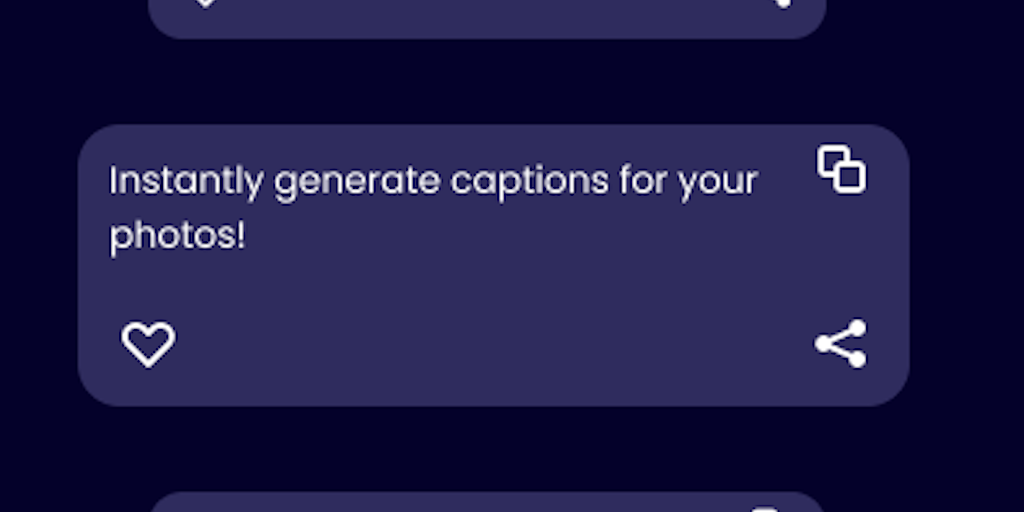The width and height of the screenshot is (1024, 512).
Task: Share the photo captions card
Action: pyautogui.click(x=840, y=344)
